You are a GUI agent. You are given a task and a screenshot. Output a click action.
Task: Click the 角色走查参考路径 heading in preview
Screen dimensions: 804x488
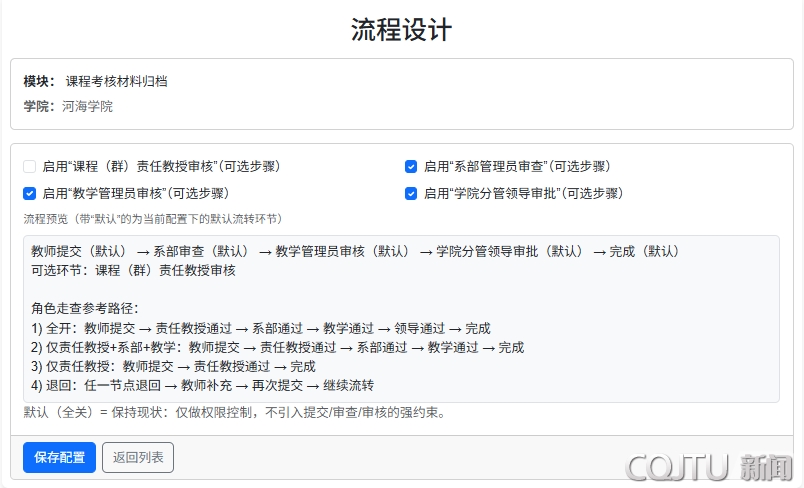[x=84, y=308]
